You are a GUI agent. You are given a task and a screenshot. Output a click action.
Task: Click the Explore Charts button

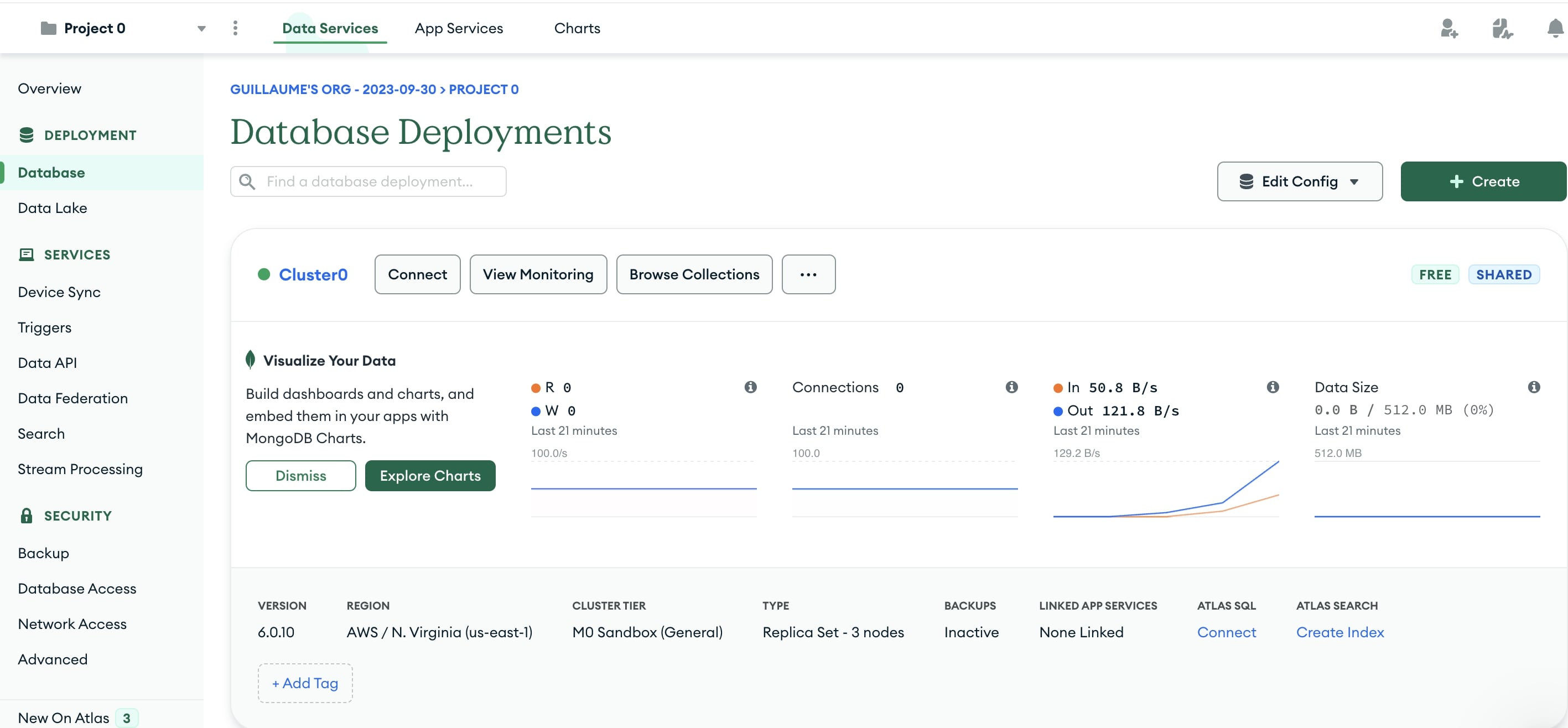(x=430, y=475)
